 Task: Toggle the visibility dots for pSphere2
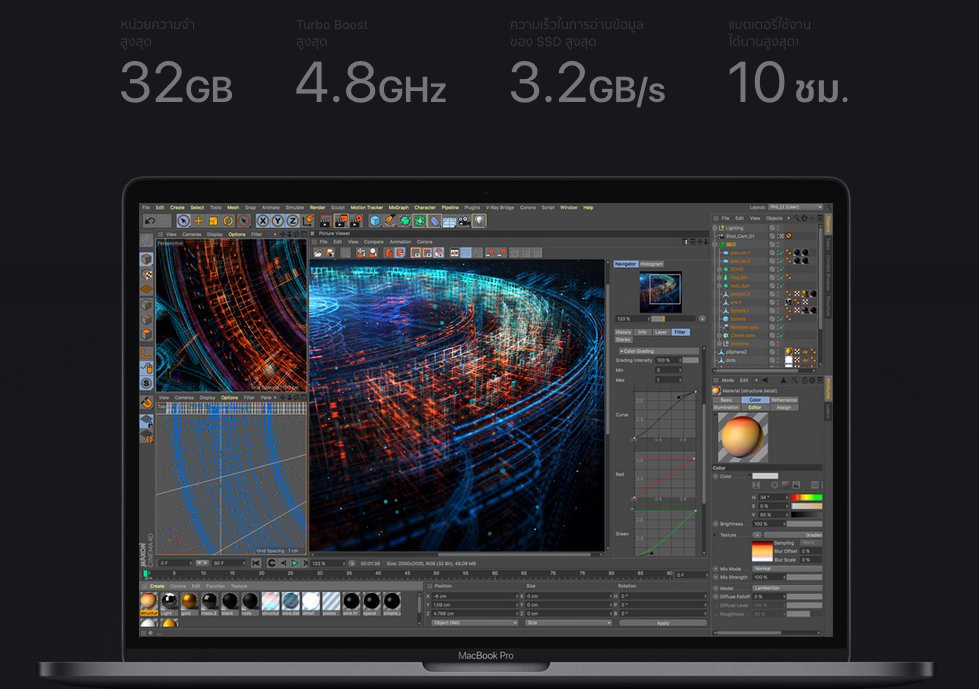tap(778, 352)
